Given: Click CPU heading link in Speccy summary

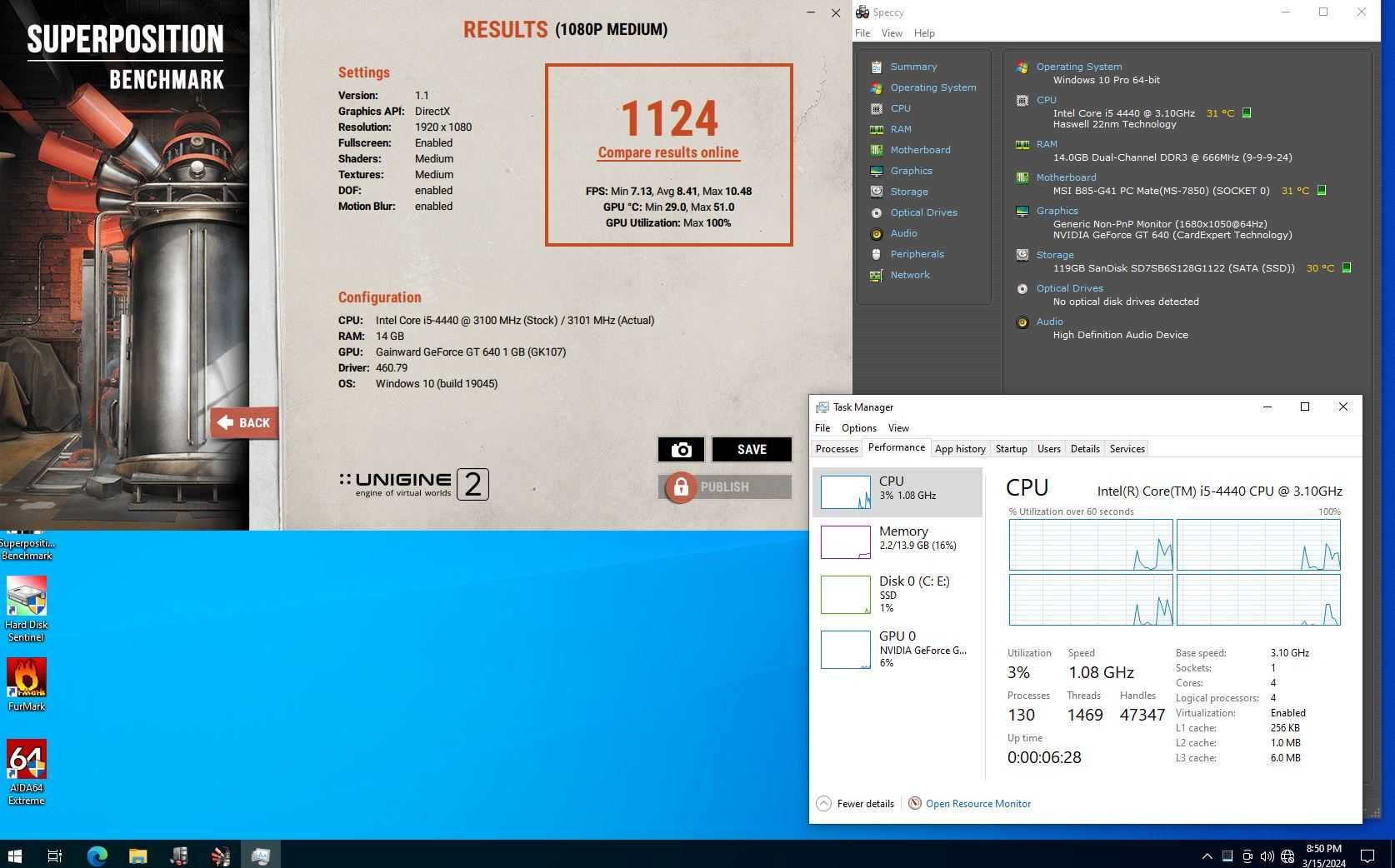Looking at the screenshot, I should click(1046, 100).
